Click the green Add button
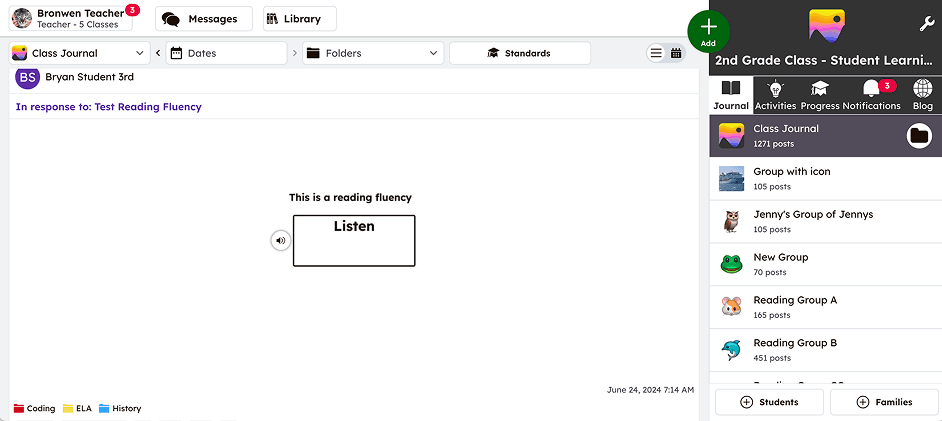 (x=708, y=30)
